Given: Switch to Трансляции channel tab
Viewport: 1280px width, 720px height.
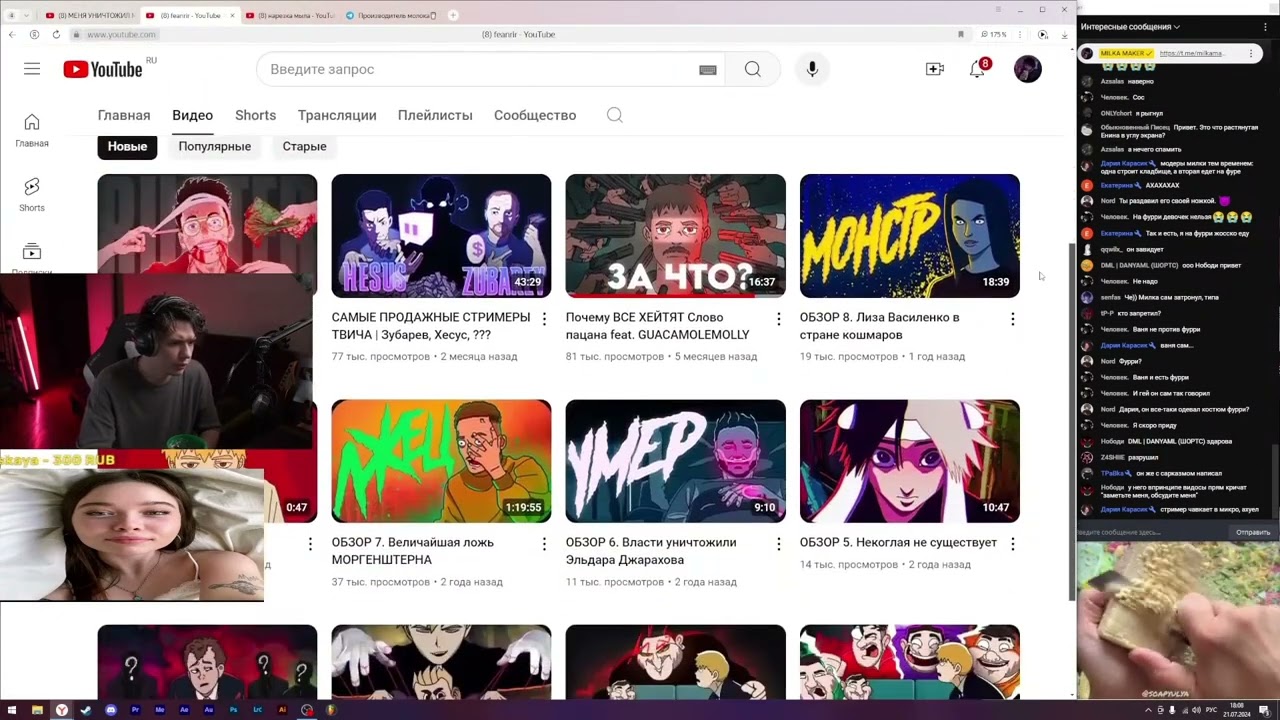Looking at the screenshot, I should [x=337, y=115].
